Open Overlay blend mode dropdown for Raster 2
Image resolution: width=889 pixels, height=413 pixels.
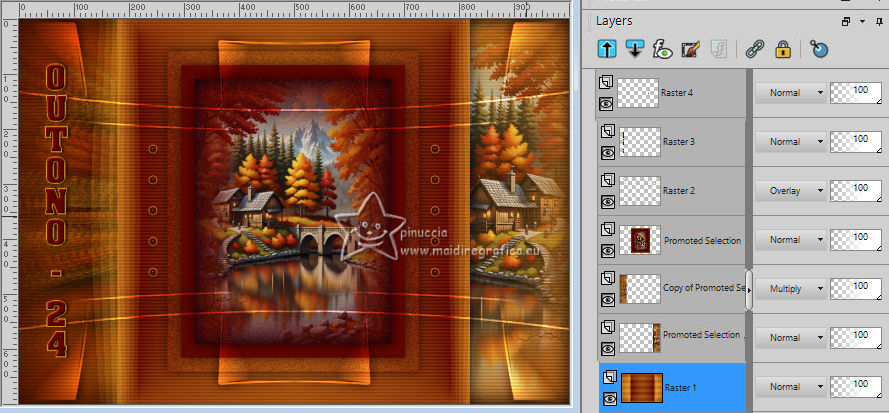point(790,191)
